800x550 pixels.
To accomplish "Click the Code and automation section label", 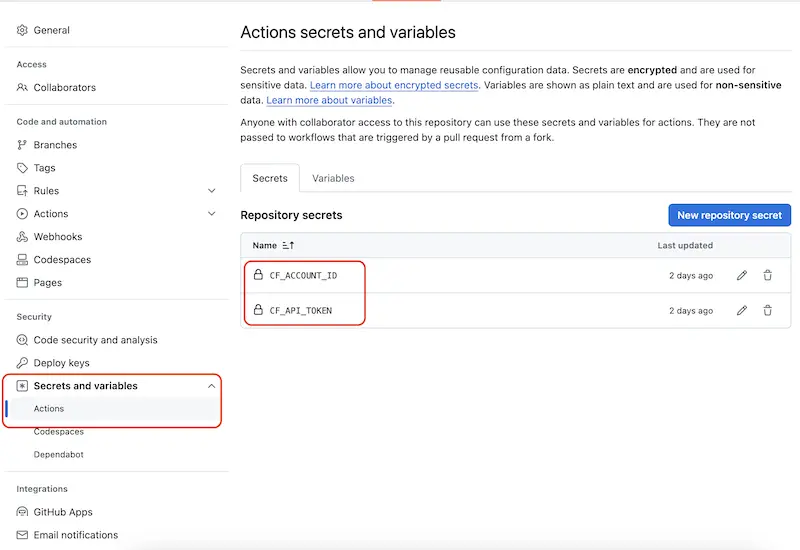I will click(x=62, y=122).
